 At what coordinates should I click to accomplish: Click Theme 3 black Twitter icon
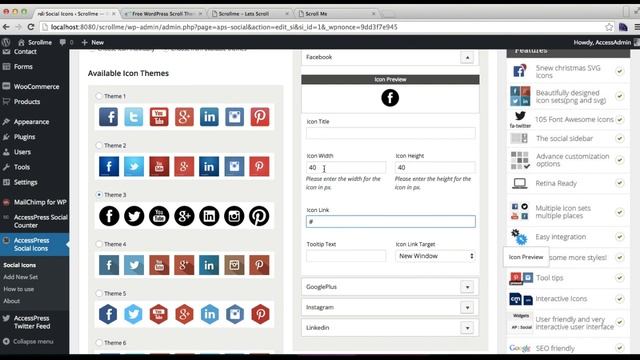click(134, 216)
